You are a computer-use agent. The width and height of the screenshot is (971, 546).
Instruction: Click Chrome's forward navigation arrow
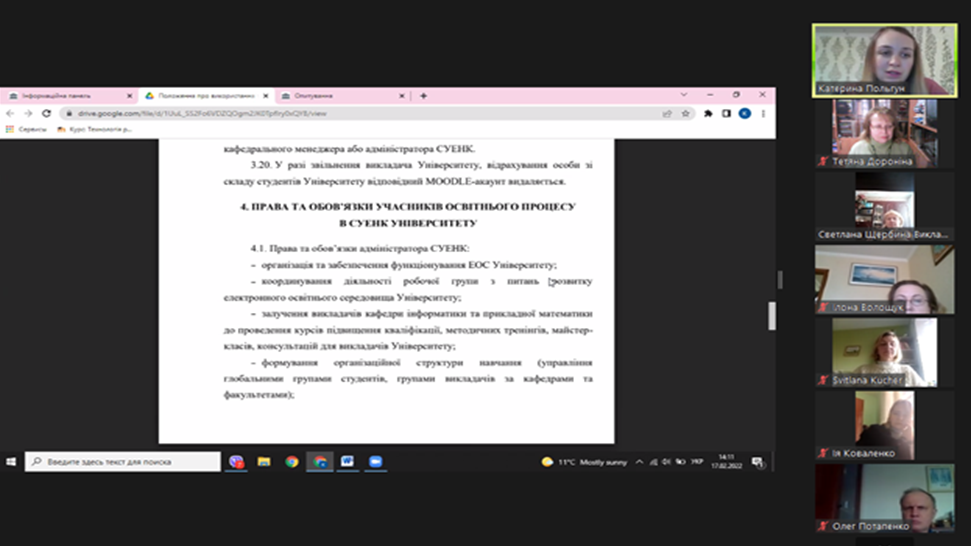[28, 113]
